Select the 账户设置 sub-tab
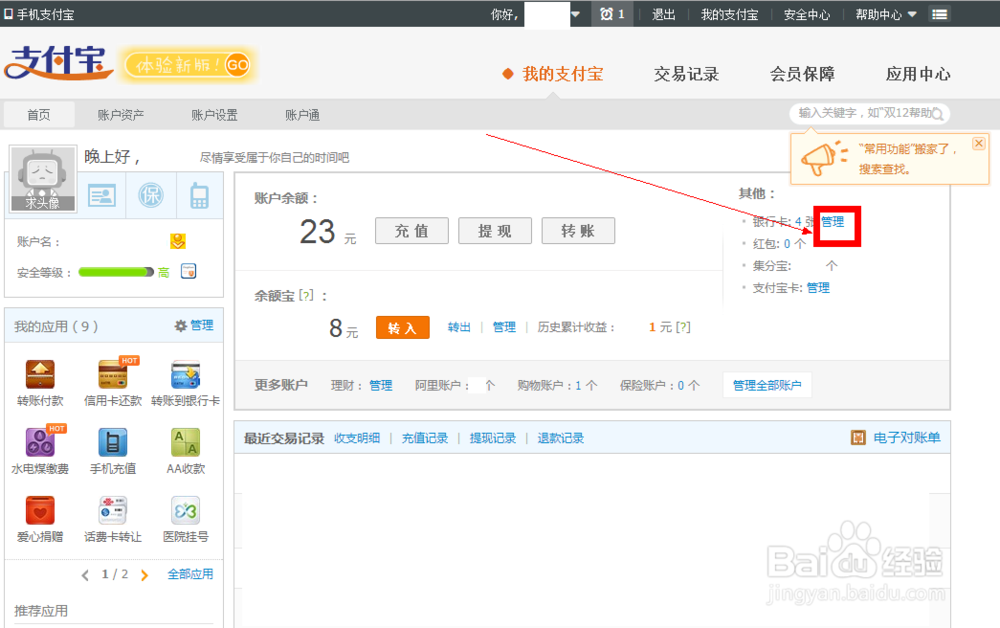Image resolution: width=1000 pixels, height=628 pixels. 214,115
